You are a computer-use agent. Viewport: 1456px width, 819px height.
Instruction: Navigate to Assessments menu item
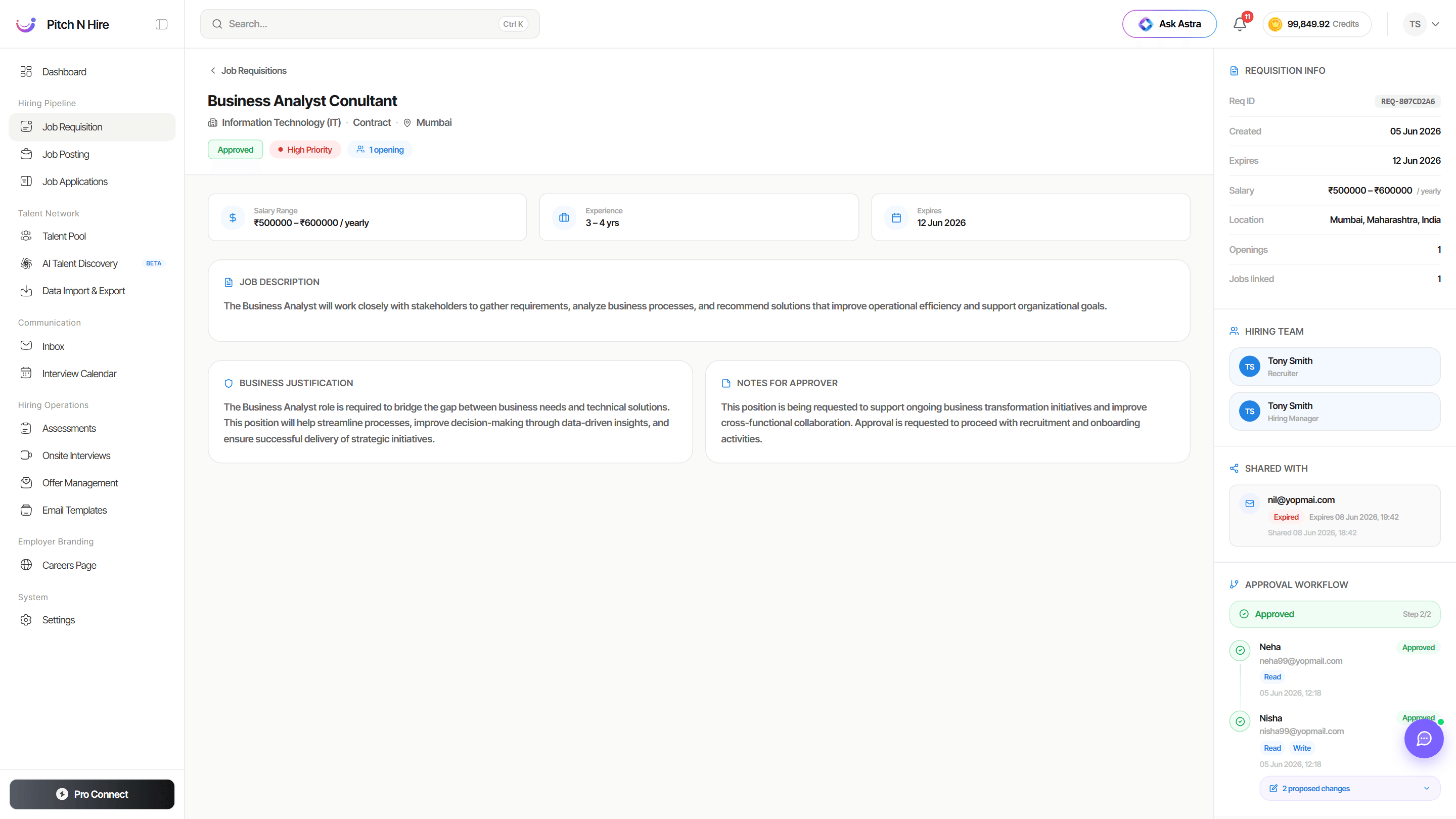[x=92, y=428]
